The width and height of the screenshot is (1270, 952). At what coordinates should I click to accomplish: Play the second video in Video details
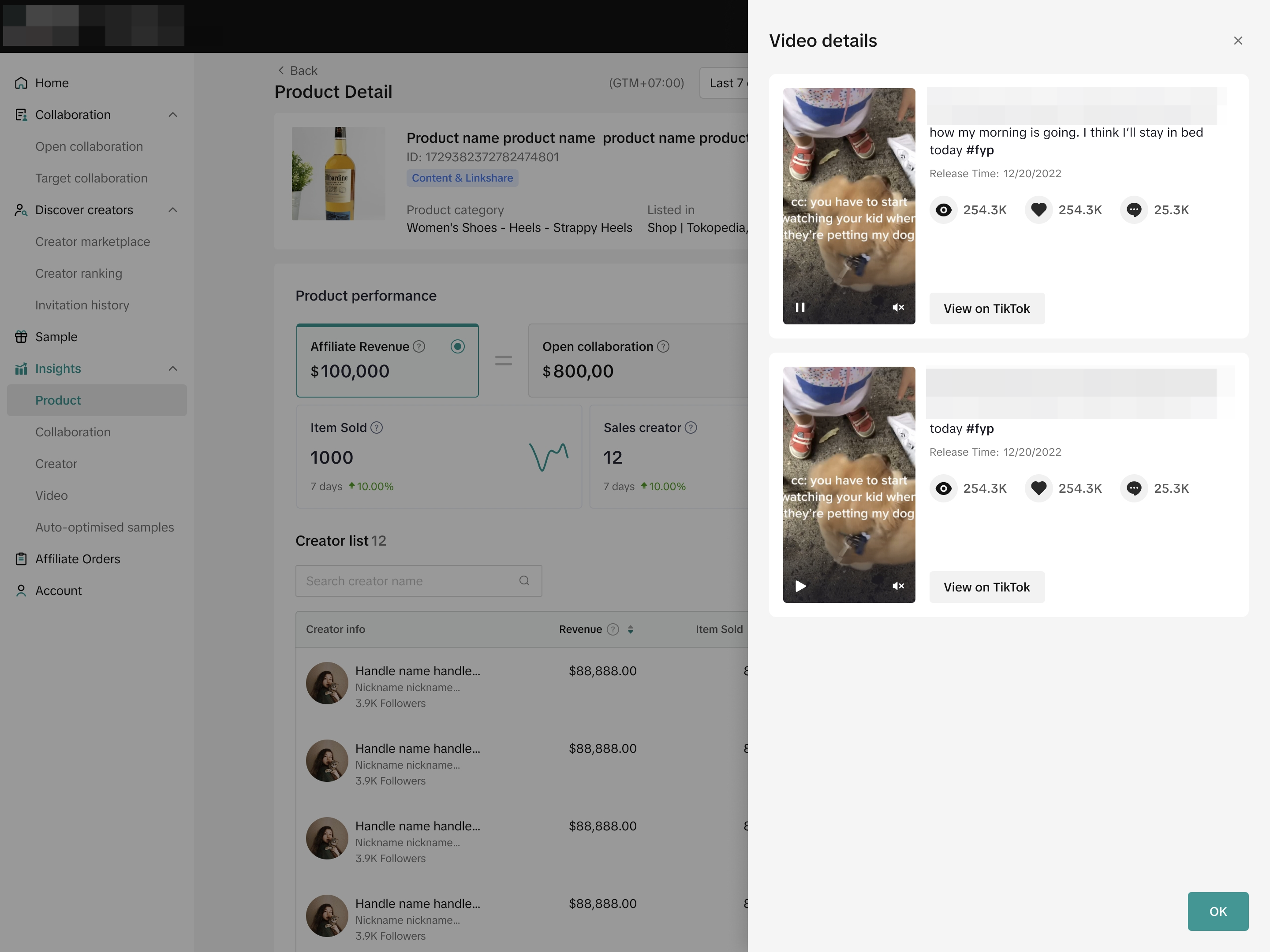point(800,586)
